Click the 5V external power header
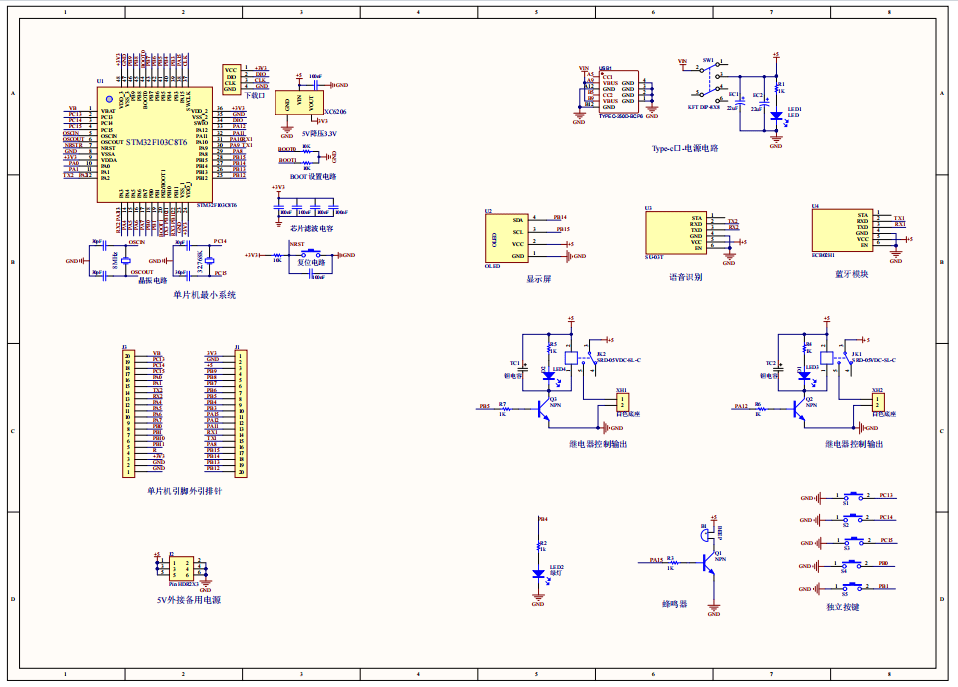Screen dimensions: 958x687 coord(180,569)
